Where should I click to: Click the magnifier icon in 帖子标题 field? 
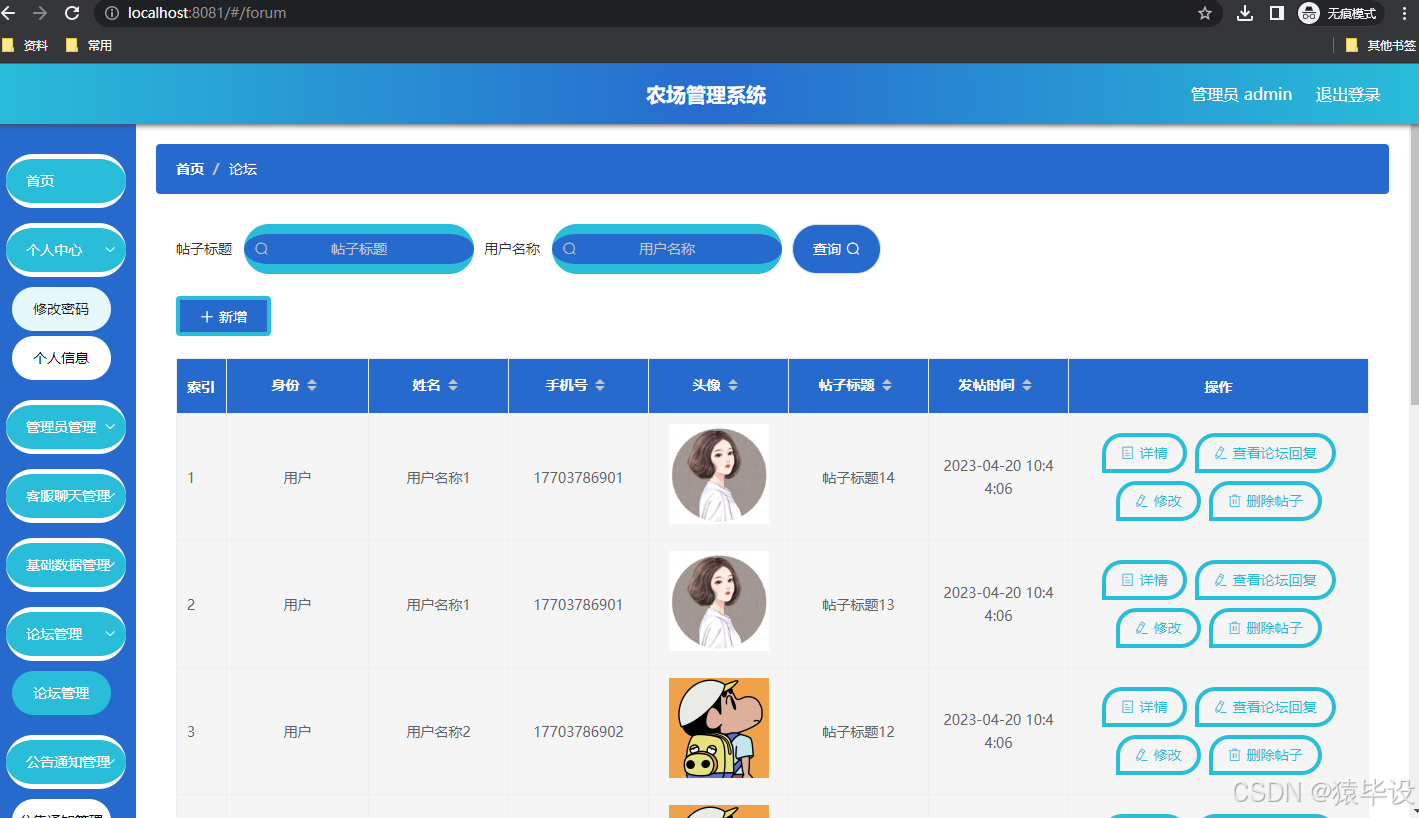[x=262, y=249]
